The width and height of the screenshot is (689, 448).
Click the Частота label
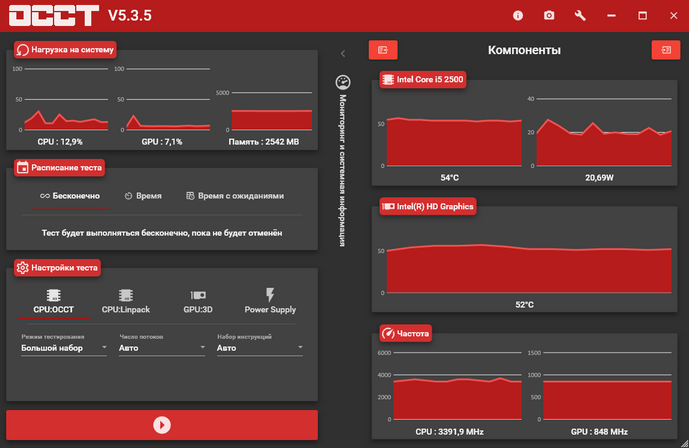coord(406,333)
